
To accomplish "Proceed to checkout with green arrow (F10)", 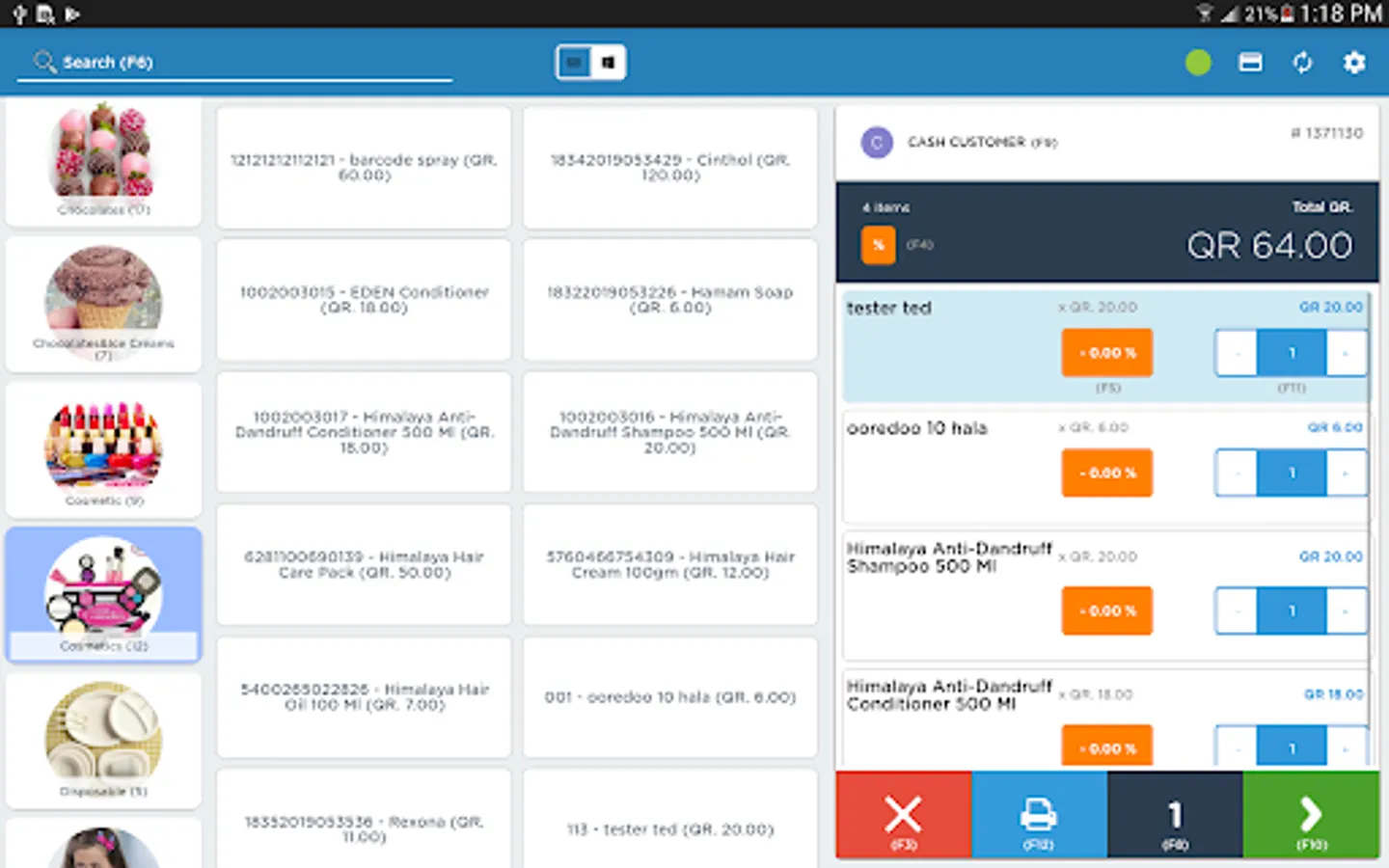I will [1311, 815].
